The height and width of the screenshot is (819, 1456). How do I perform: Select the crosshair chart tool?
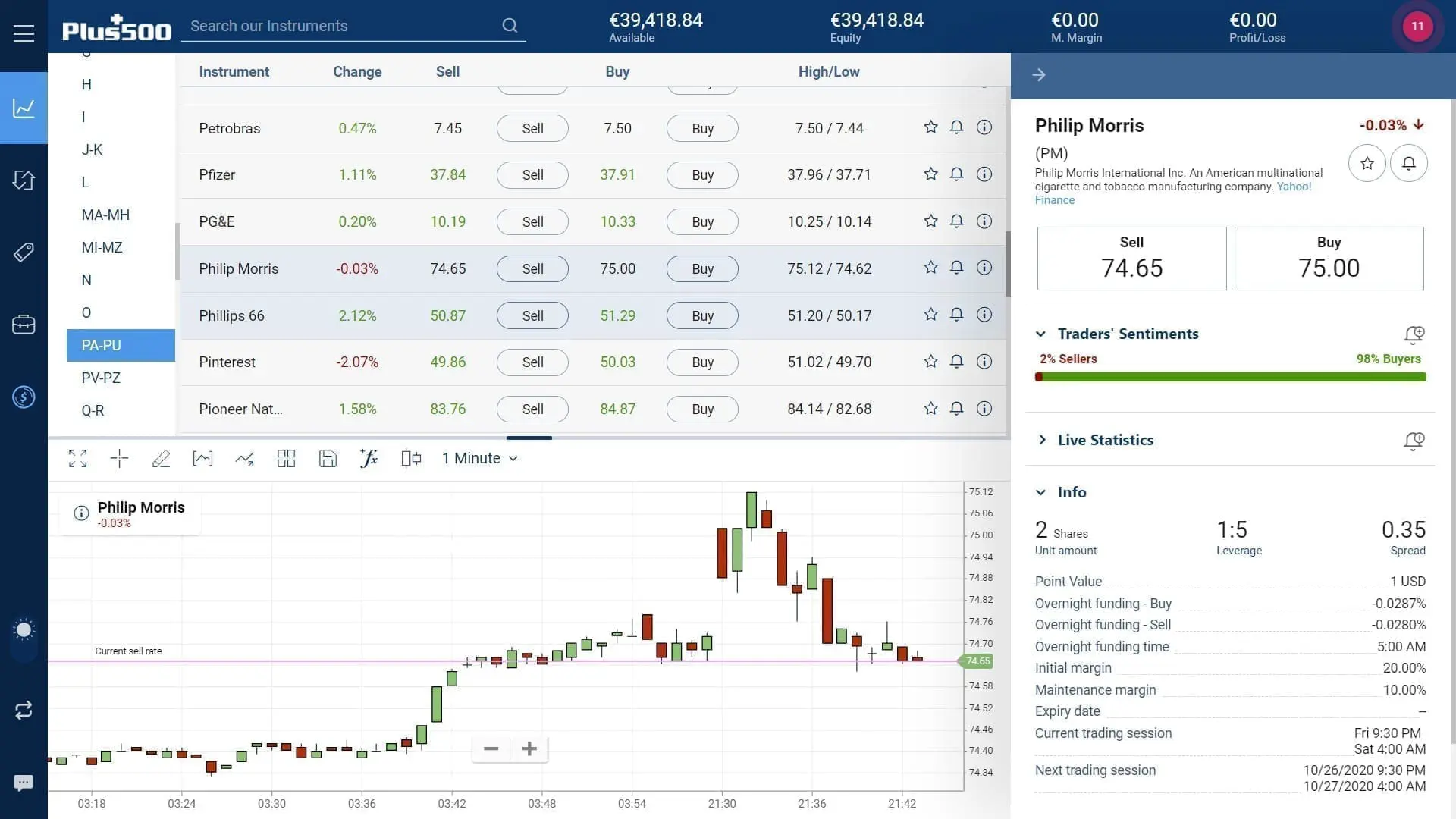(x=120, y=458)
